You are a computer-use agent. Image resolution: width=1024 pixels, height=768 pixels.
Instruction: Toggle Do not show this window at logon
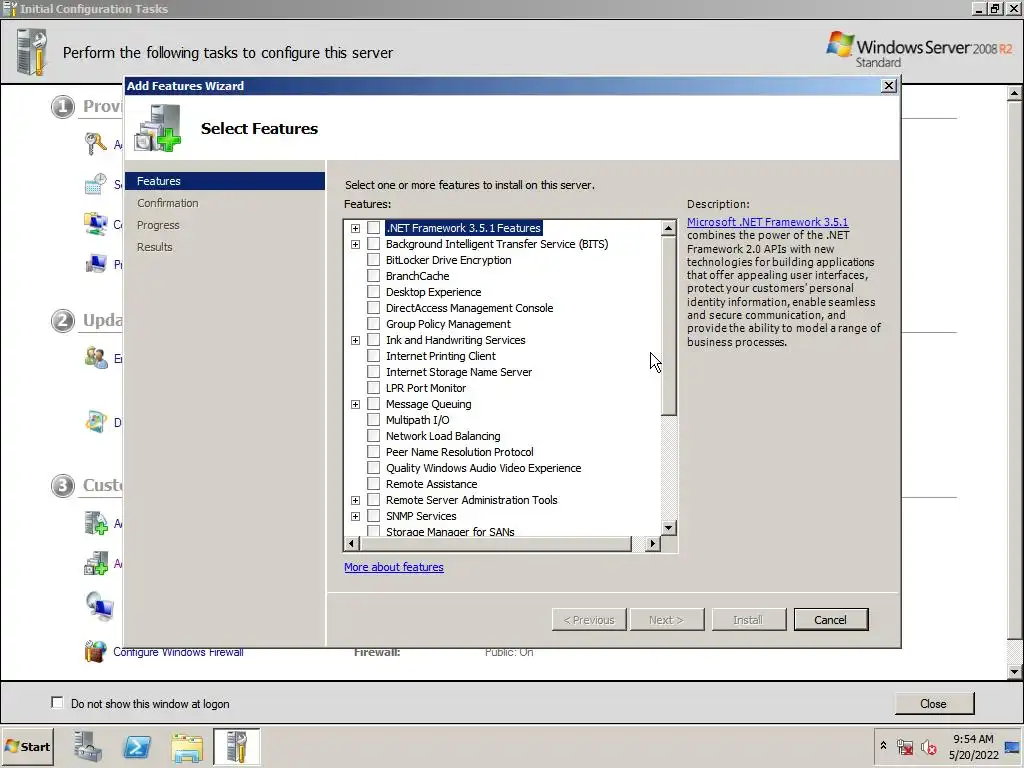(x=57, y=703)
